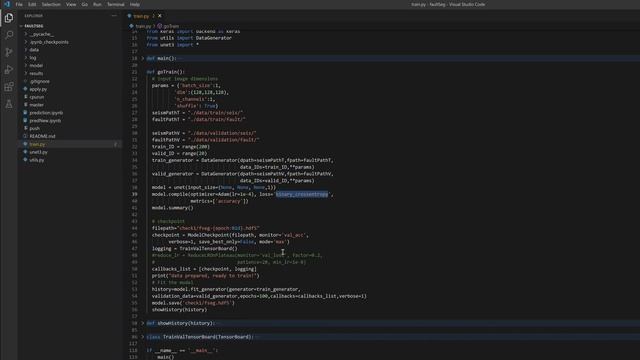Open the Terminal menu
The height and width of the screenshot is (360, 640).
116,4
